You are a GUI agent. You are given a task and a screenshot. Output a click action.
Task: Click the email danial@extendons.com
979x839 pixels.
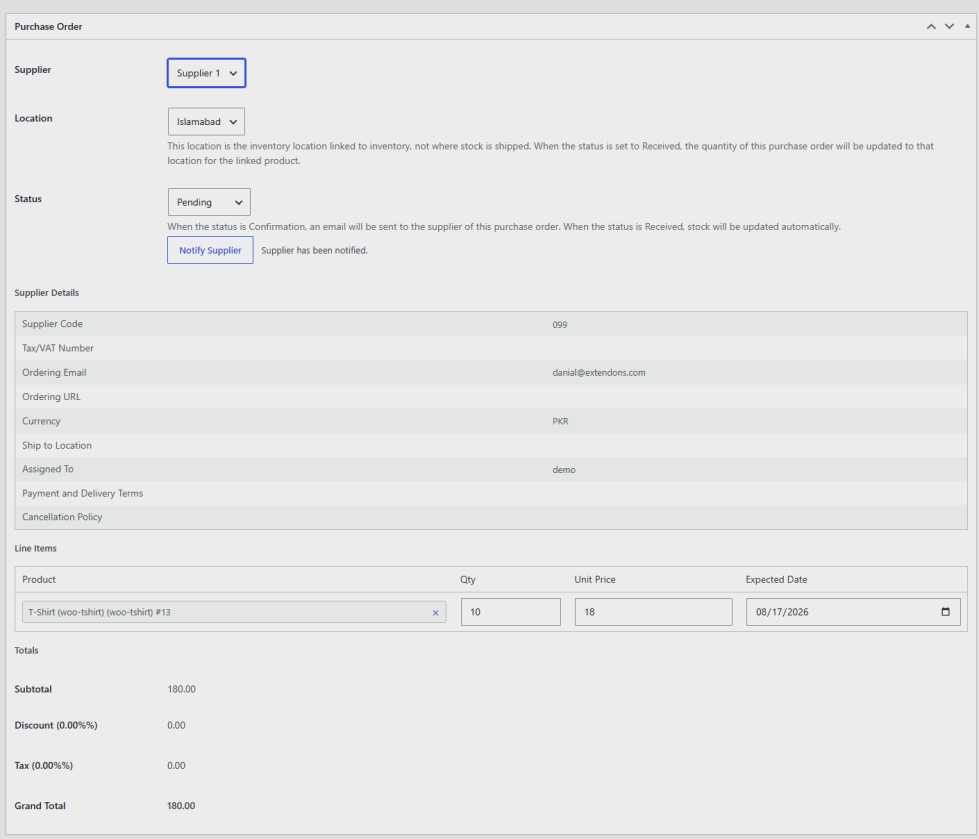click(599, 373)
